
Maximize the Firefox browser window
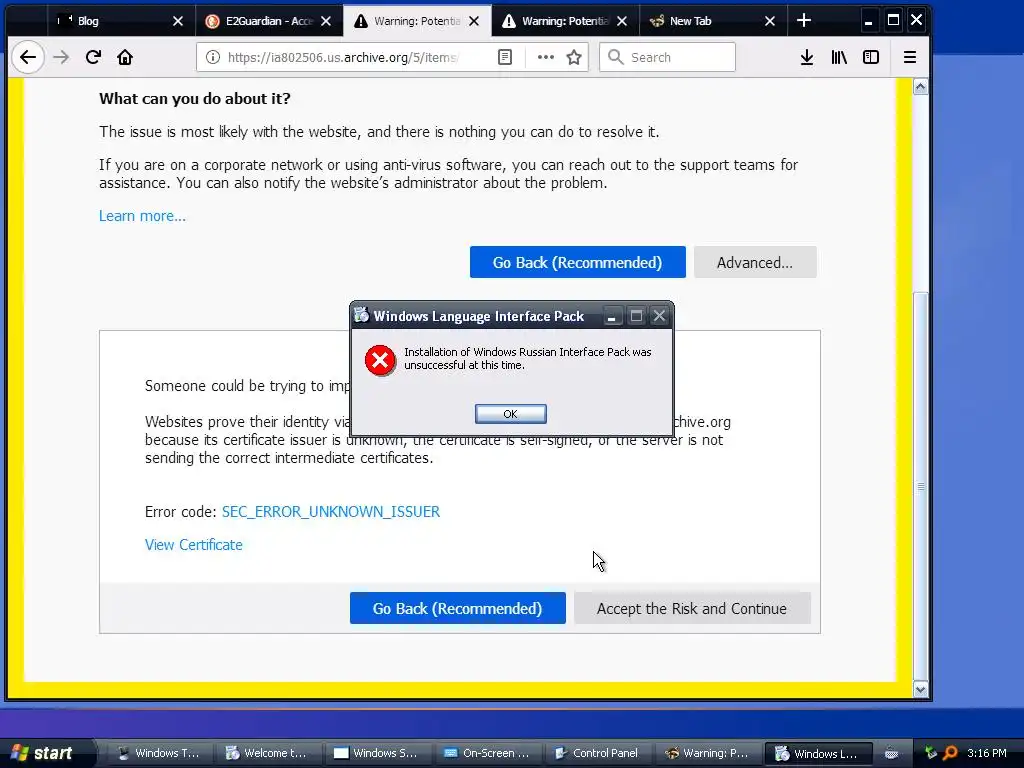point(893,21)
